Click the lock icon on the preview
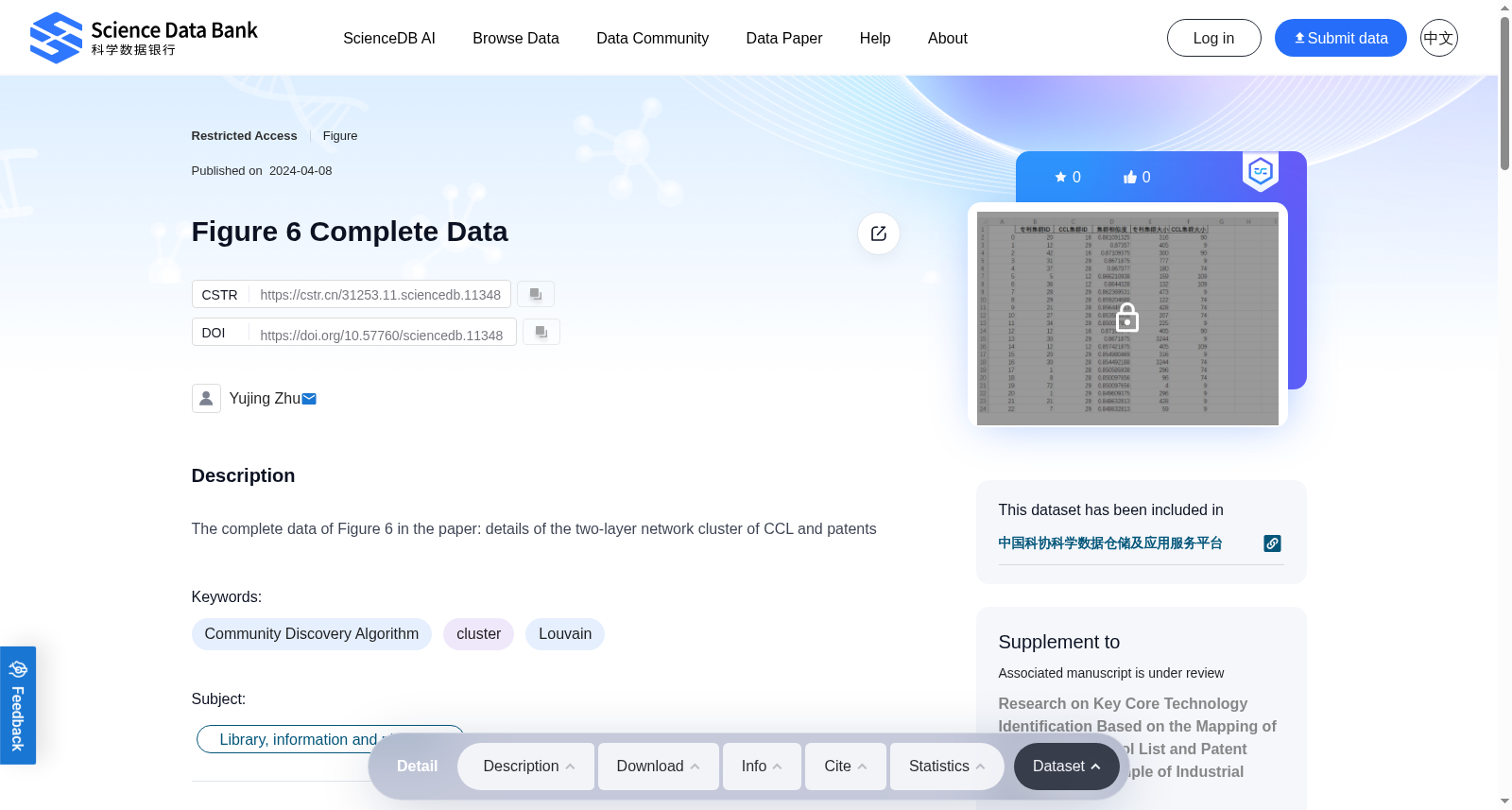 (1127, 318)
